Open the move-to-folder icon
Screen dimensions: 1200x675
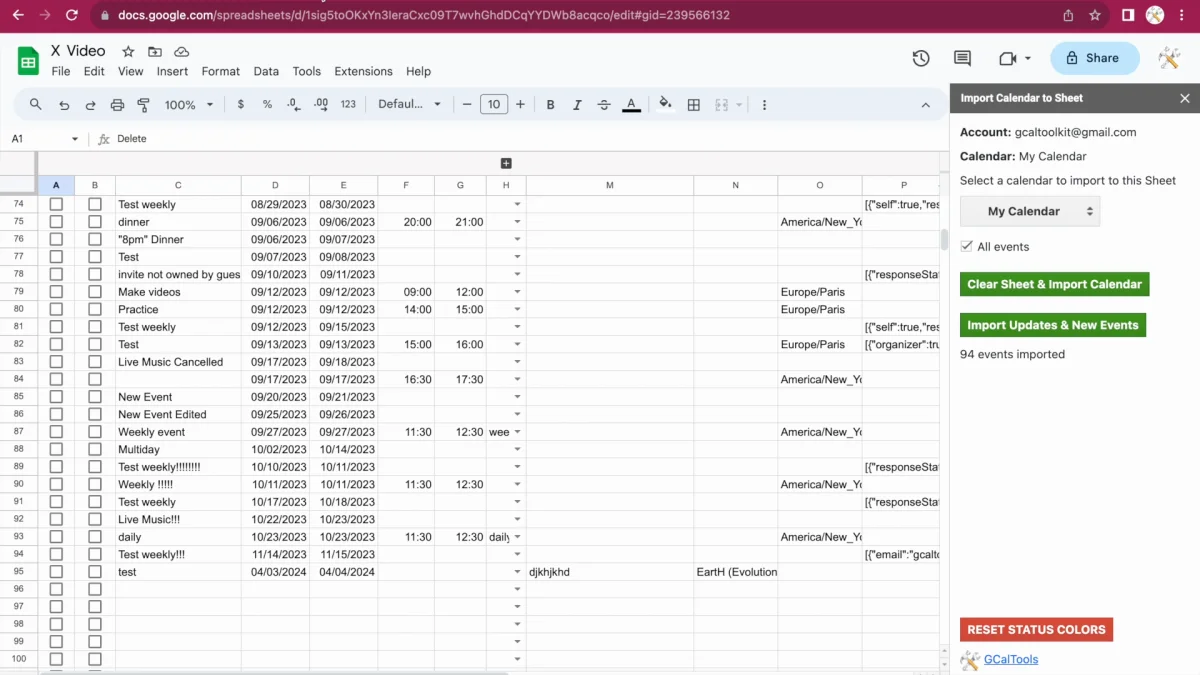tap(155, 51)
